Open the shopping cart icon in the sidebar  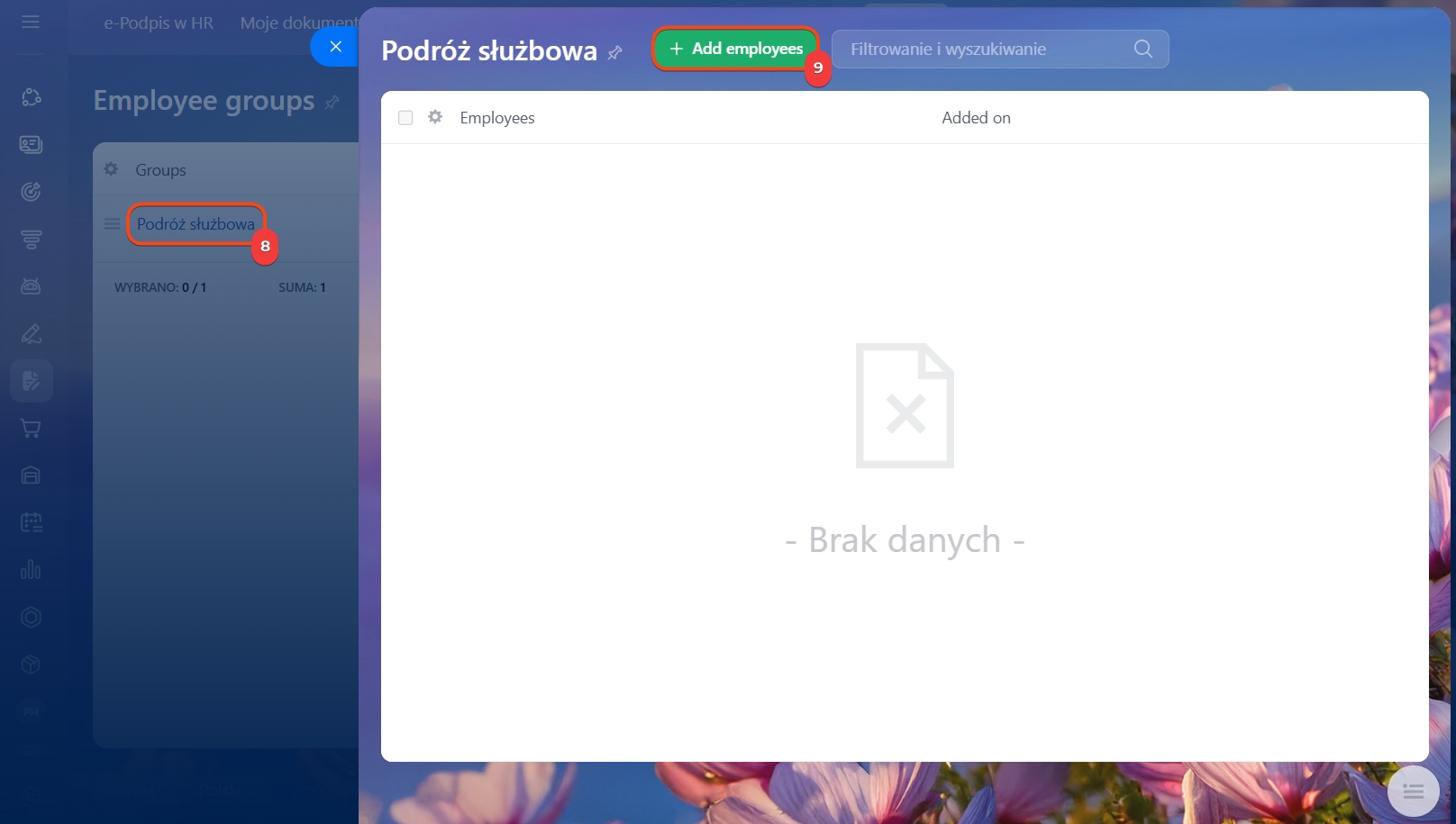pyautogui.click(x=31, y=429)
